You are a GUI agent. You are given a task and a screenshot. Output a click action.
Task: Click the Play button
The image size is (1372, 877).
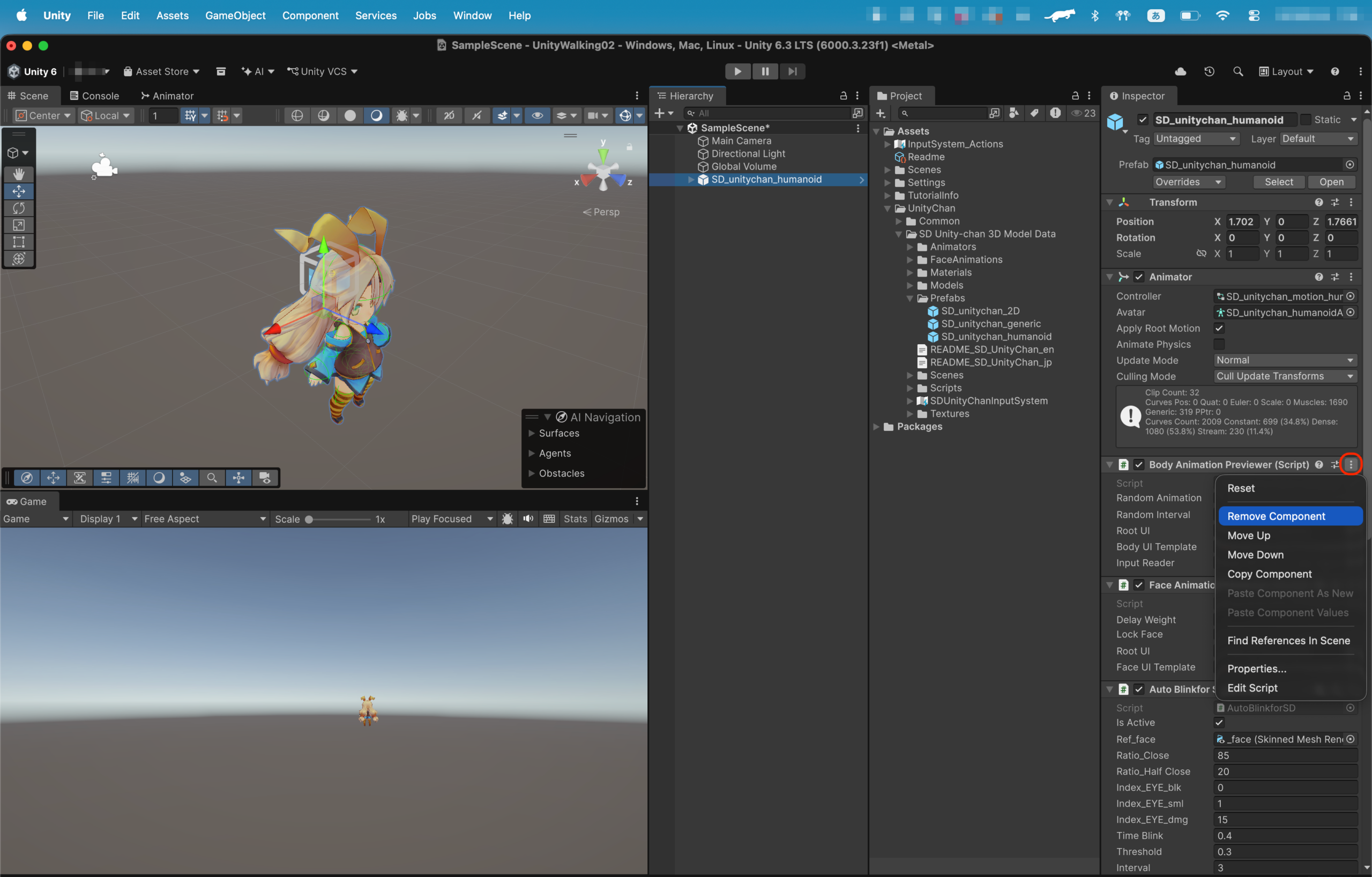(x=738, y=71)
